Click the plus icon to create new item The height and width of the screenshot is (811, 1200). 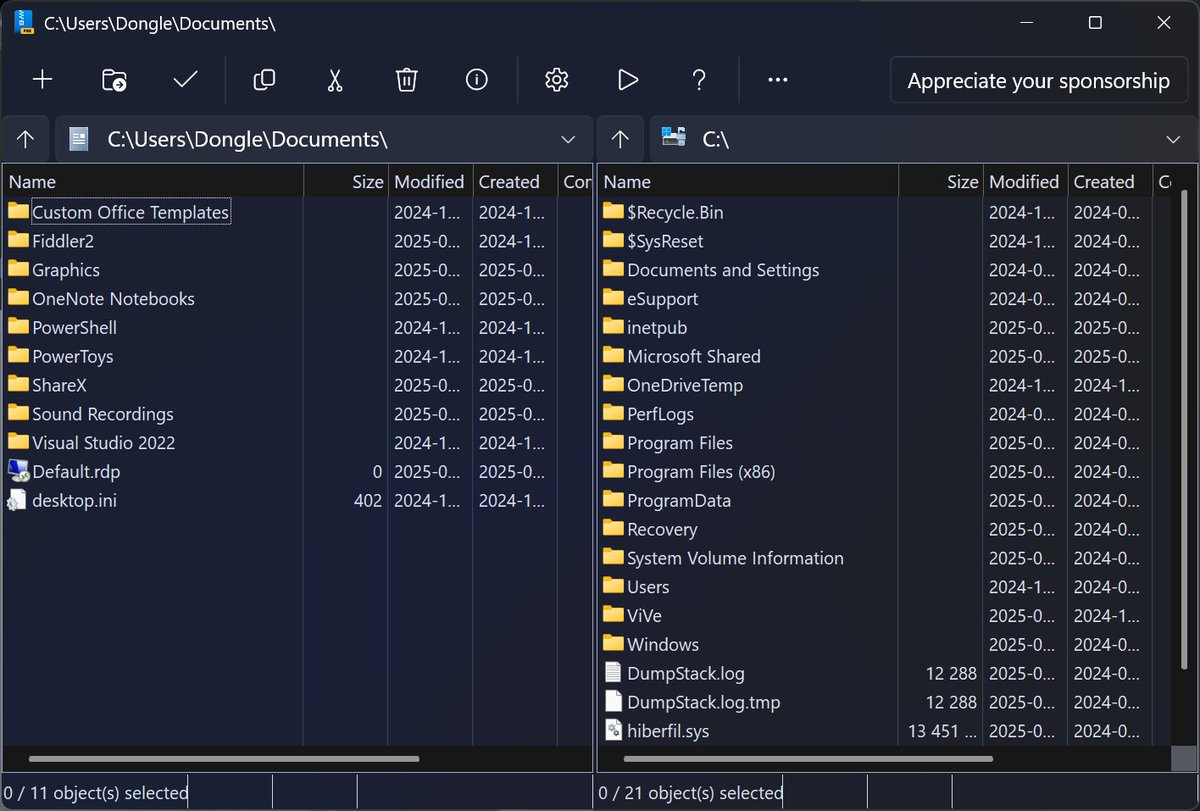pos(42,80)
